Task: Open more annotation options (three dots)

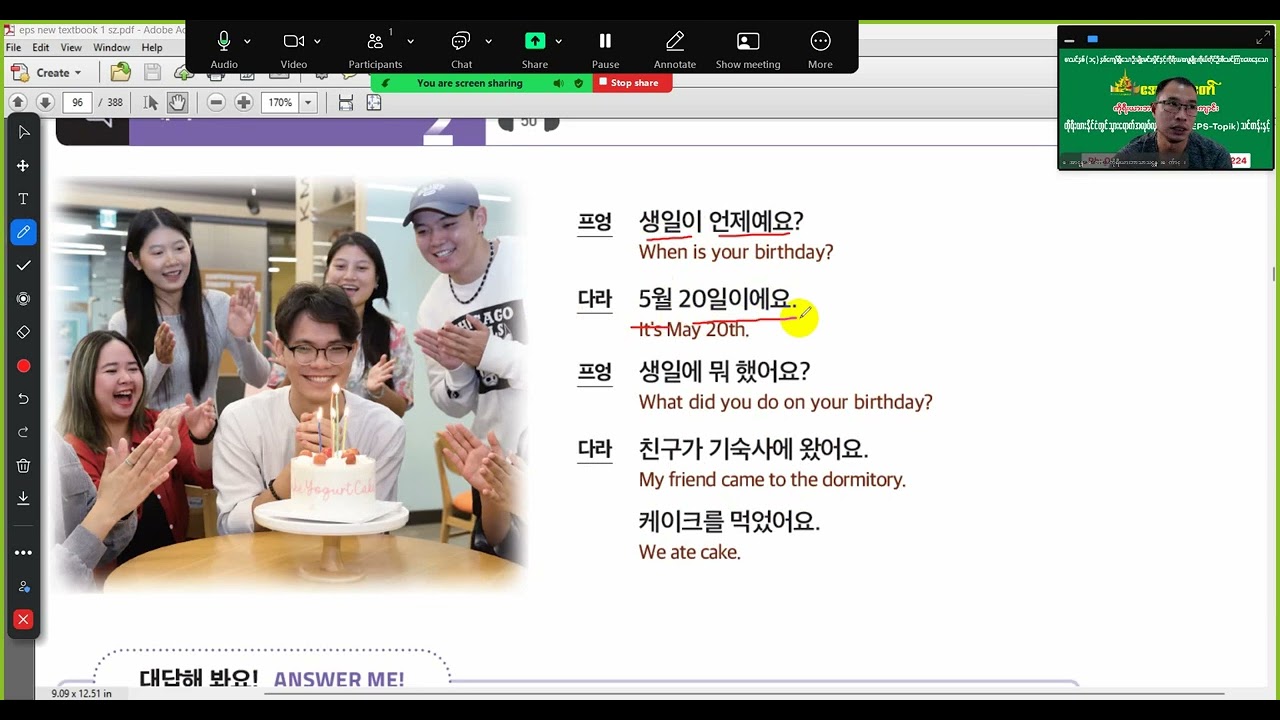Action: click(24, 553)
